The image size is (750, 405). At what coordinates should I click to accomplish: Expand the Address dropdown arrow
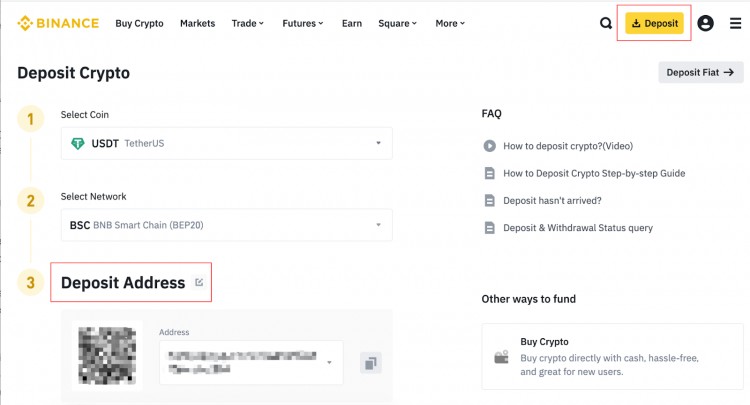click(x=329, y=362)
